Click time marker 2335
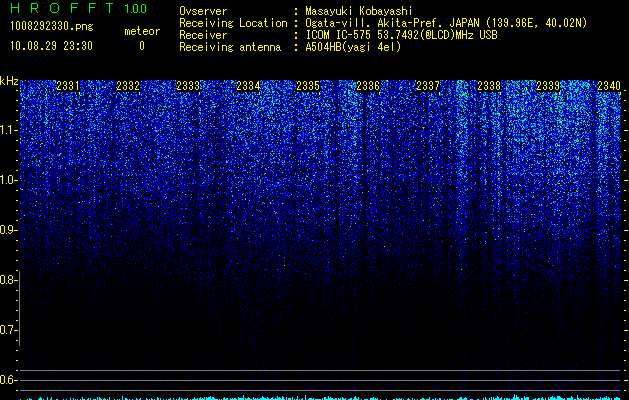 pos(308,85)
